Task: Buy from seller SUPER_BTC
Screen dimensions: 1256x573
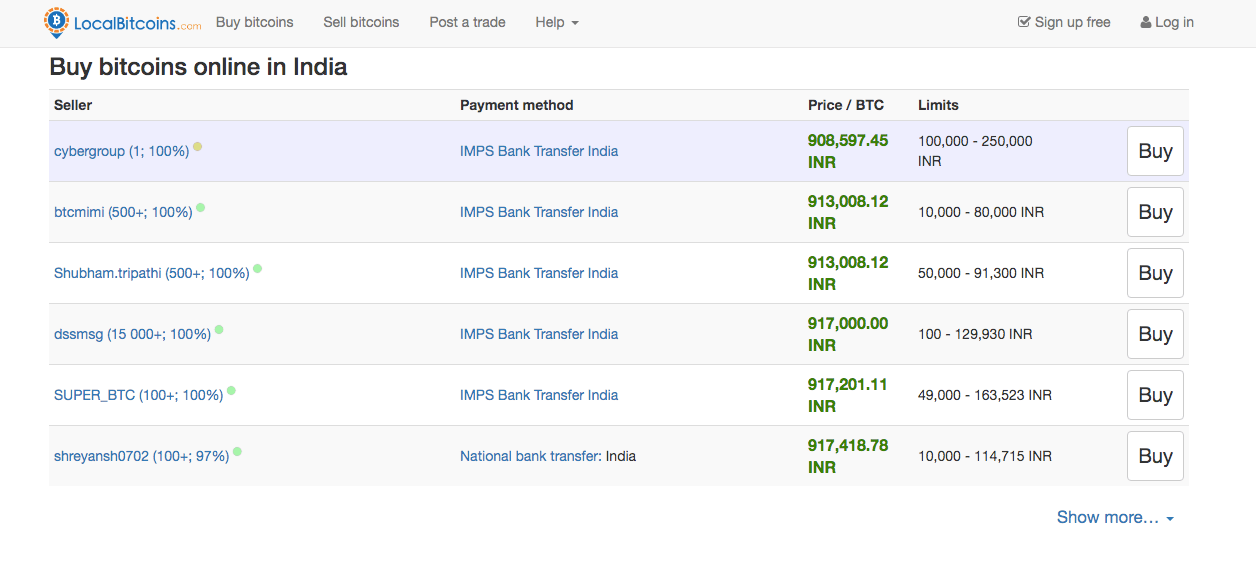Action: tap(1155, 395)
